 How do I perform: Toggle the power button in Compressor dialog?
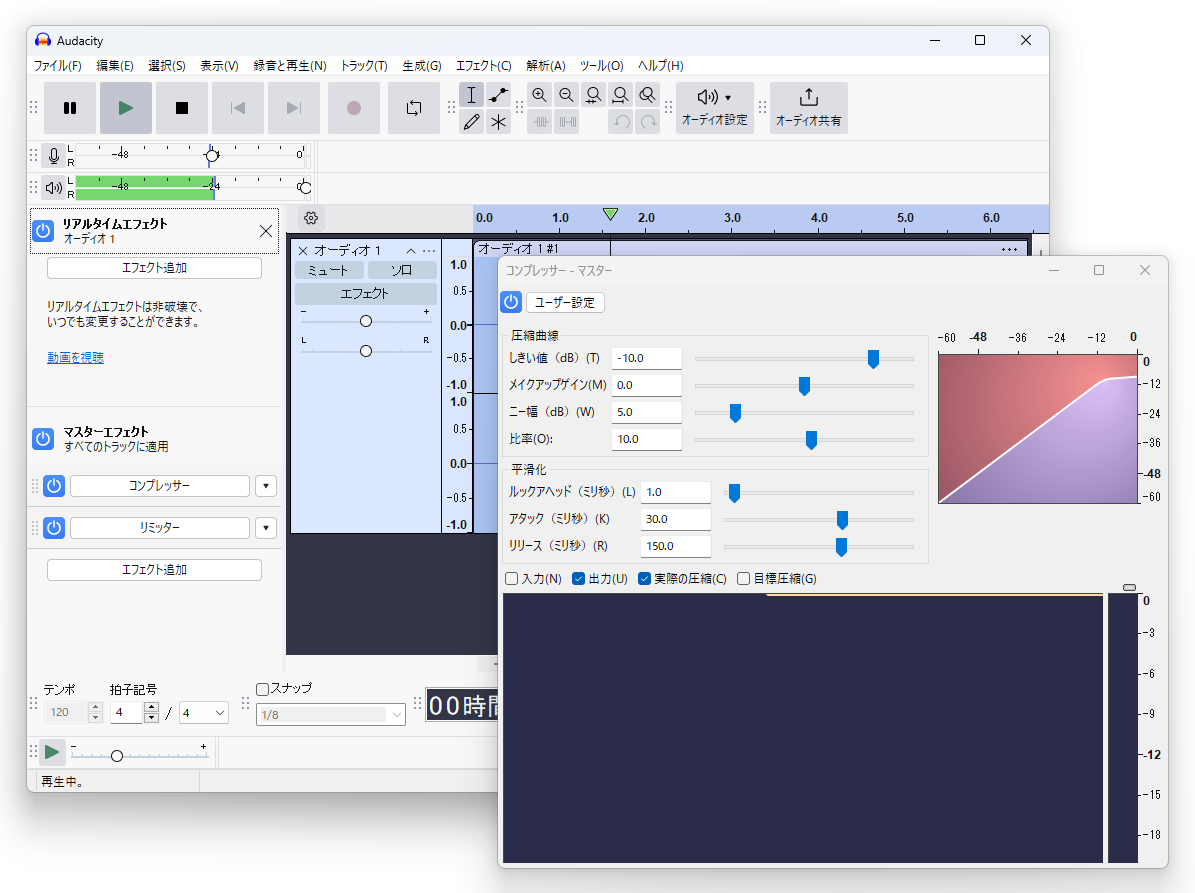click(x=511, y=302)
